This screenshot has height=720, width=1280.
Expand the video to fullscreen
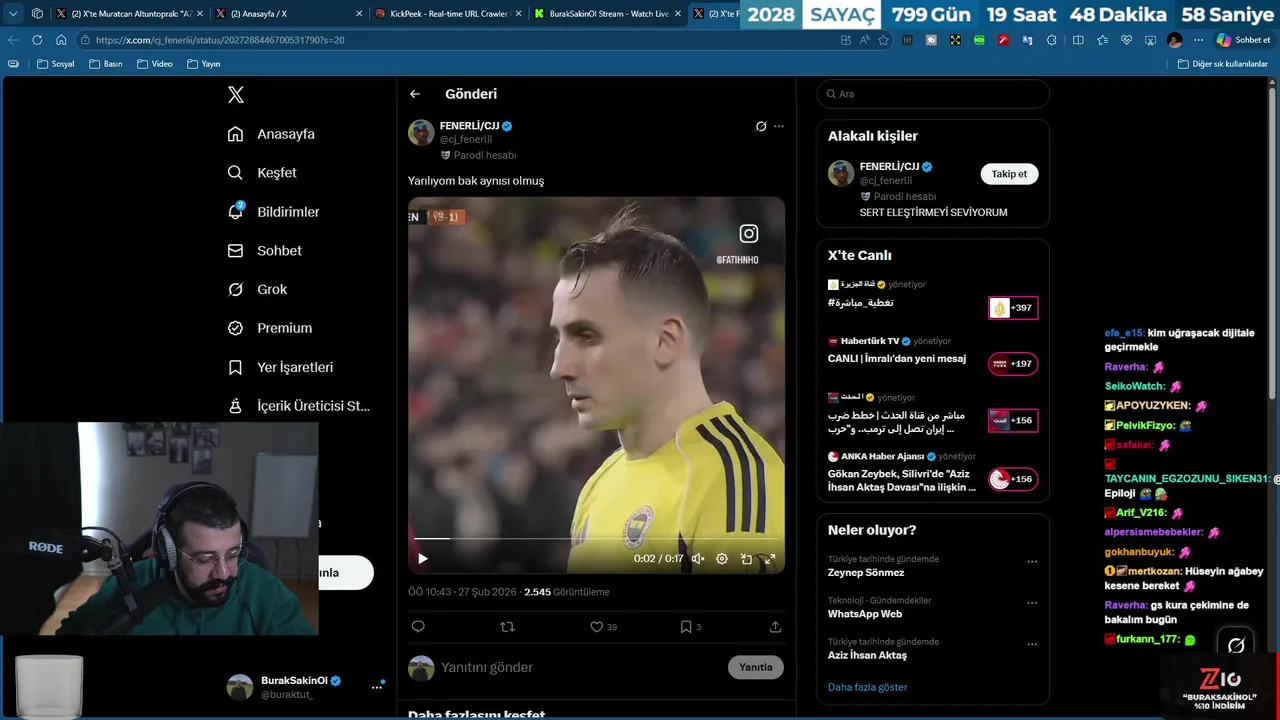[x=770, y=559]
